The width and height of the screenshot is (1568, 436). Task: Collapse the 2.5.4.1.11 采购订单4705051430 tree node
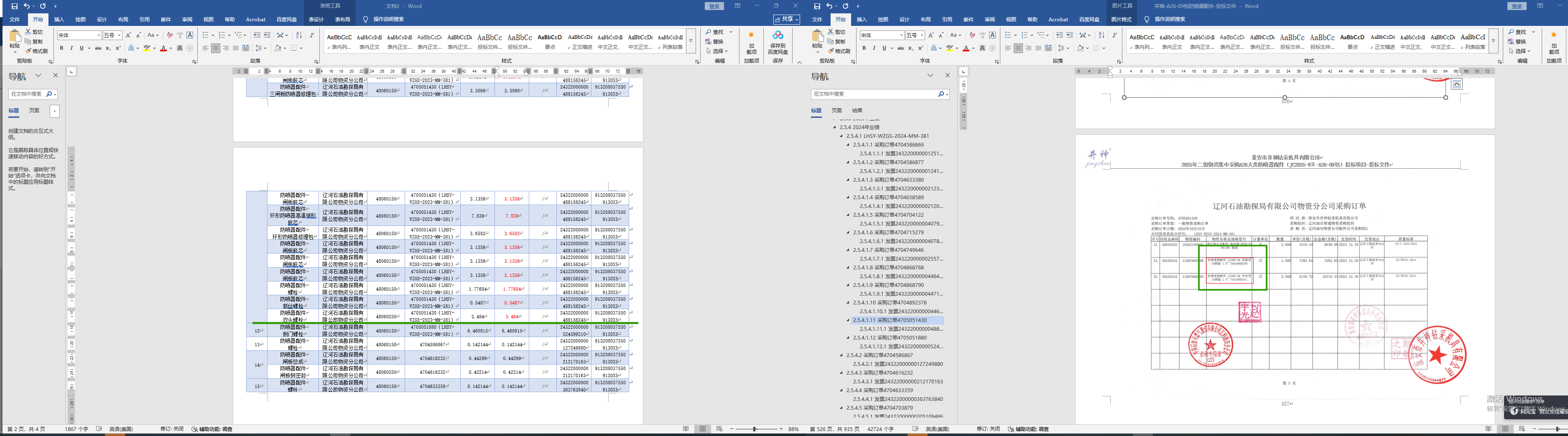[x=848, y=320]
